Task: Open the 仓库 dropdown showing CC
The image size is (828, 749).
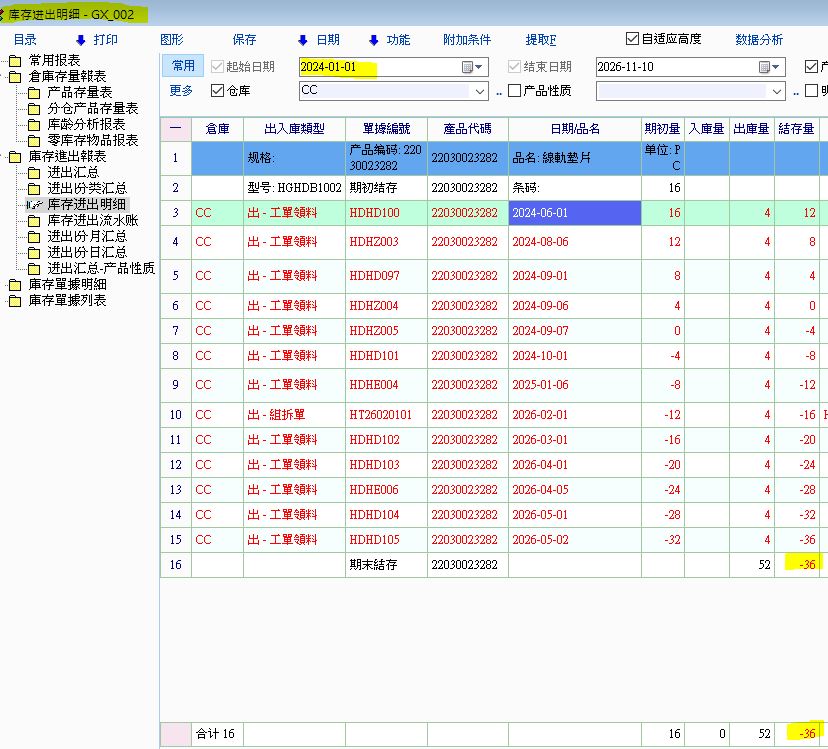Action: (x=479, y=91)
